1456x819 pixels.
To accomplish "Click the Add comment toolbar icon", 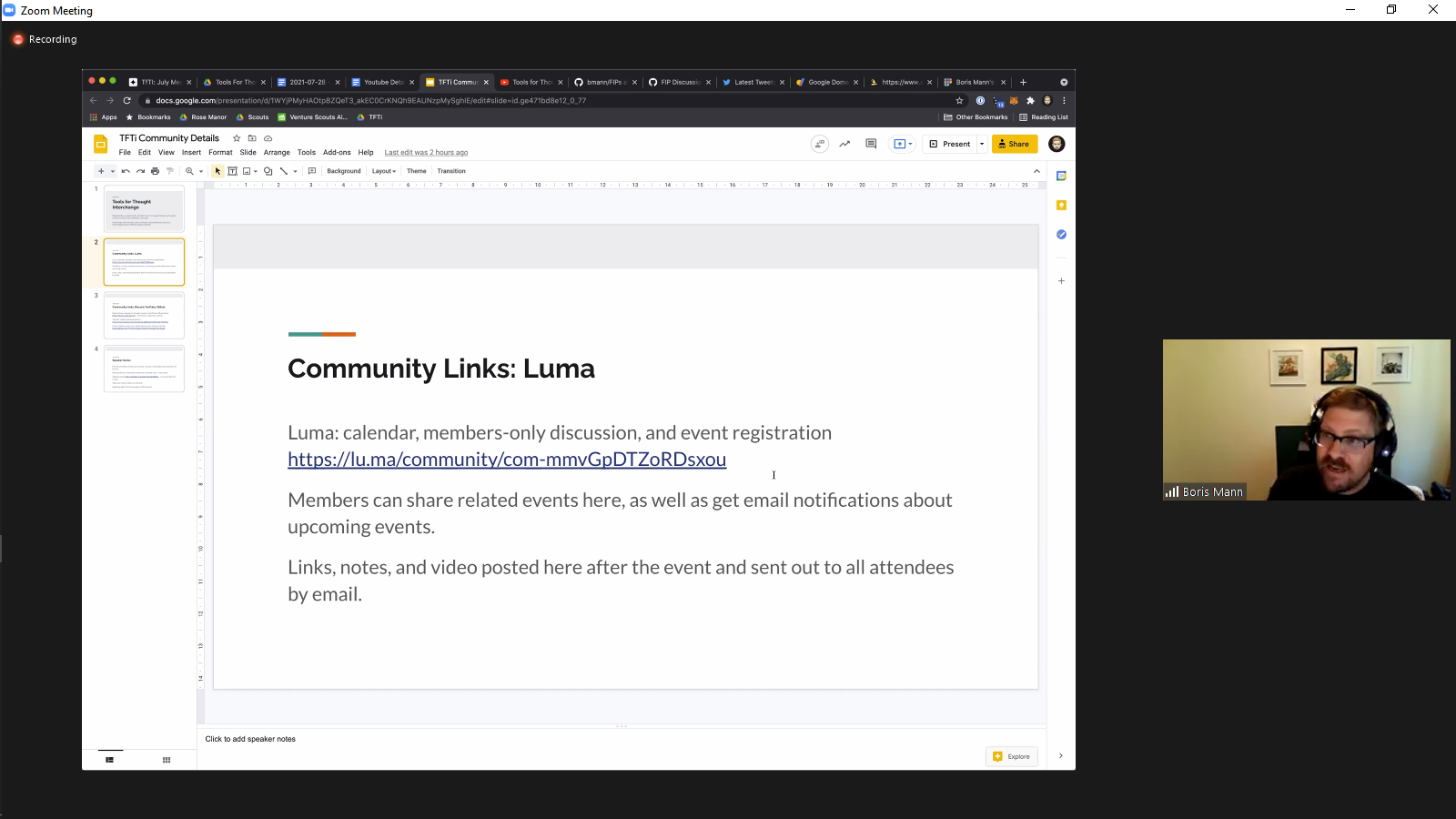I will [x=312, y=171].
